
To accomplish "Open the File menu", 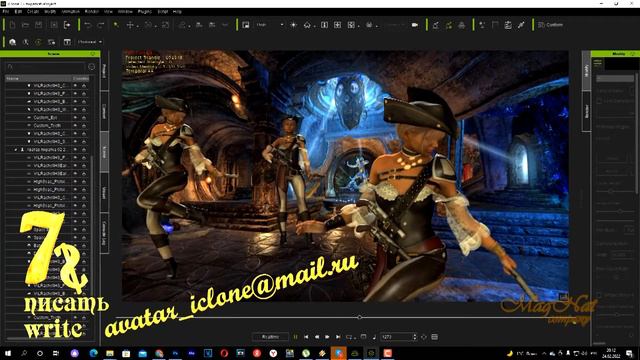I will click(6, 12).
